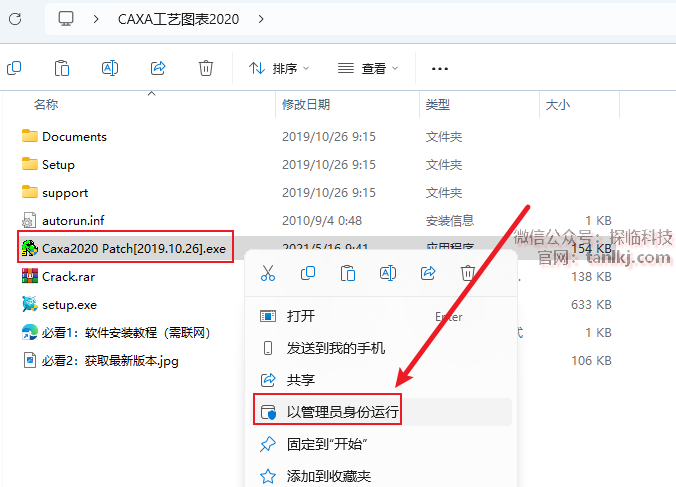Viewport: 676px width, 487px height.
Task: Click the This PC monitor icon
Action: pos(66,19)
